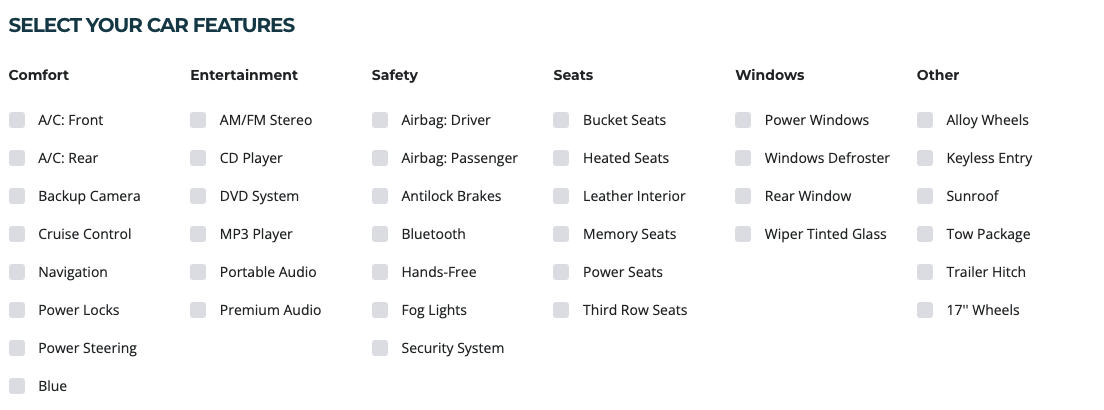1104x410 pixels.
Task: Enable the Bluetooth safety checkbox
Action: point(380,234)
